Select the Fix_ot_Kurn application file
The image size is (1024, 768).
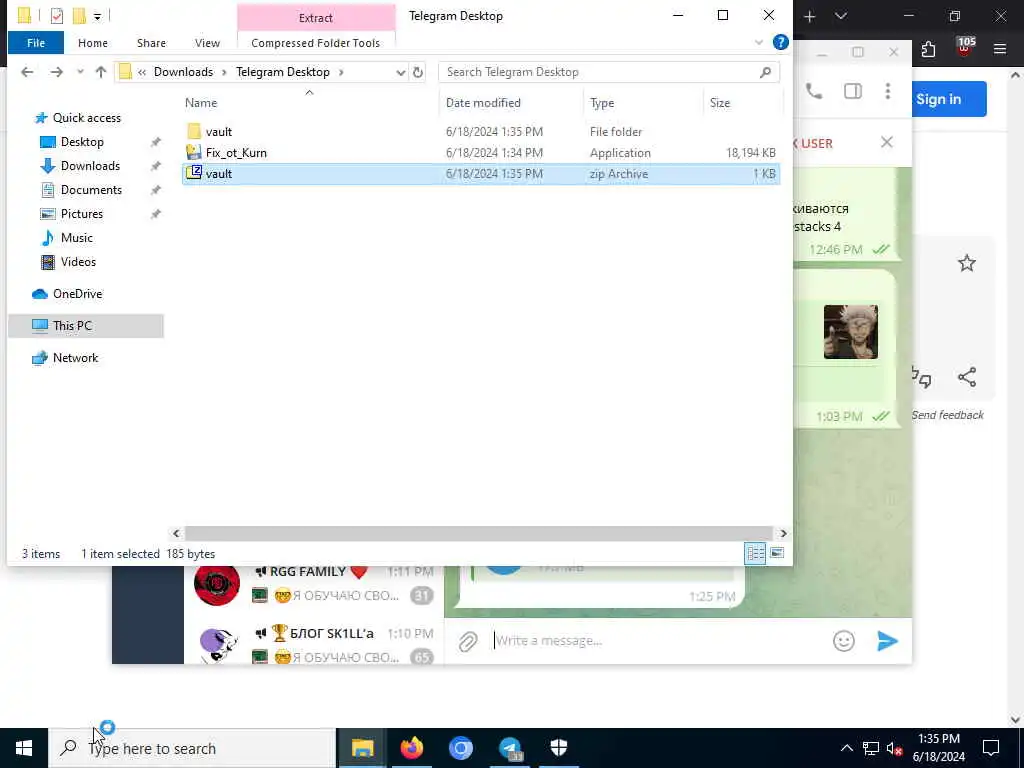pyautogui.click(x=481, y=153)
